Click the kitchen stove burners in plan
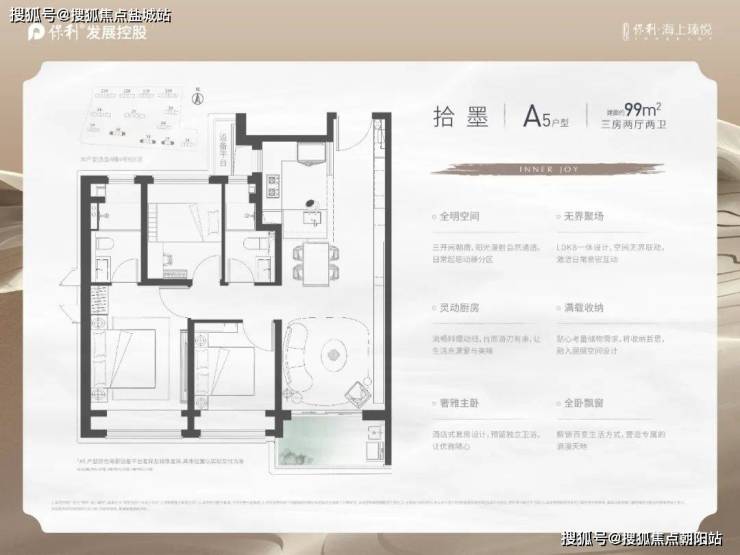Screen dimensions: 740x555 (x=273, y=186)
